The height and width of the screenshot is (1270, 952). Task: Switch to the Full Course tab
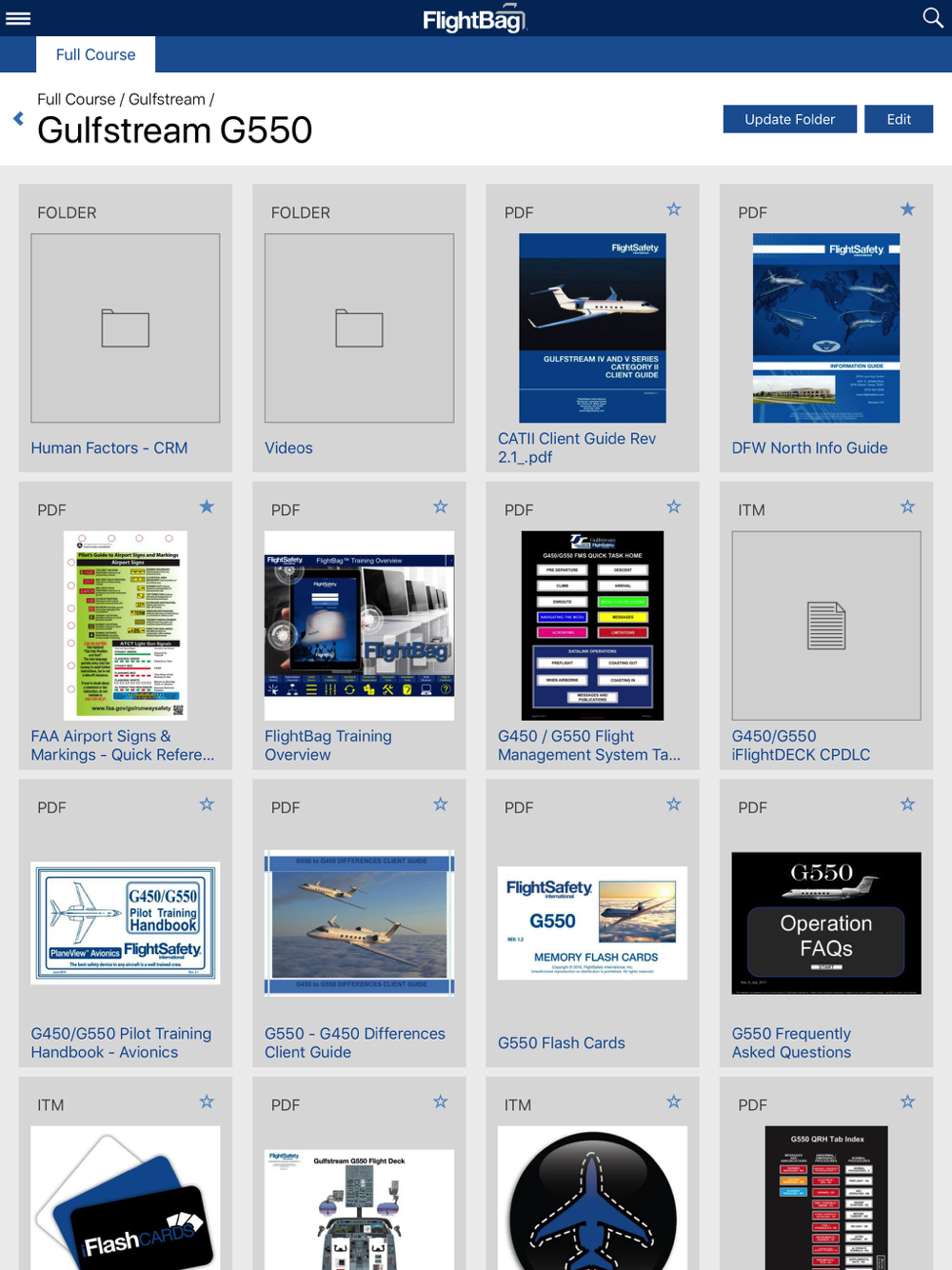coord(96,54)
